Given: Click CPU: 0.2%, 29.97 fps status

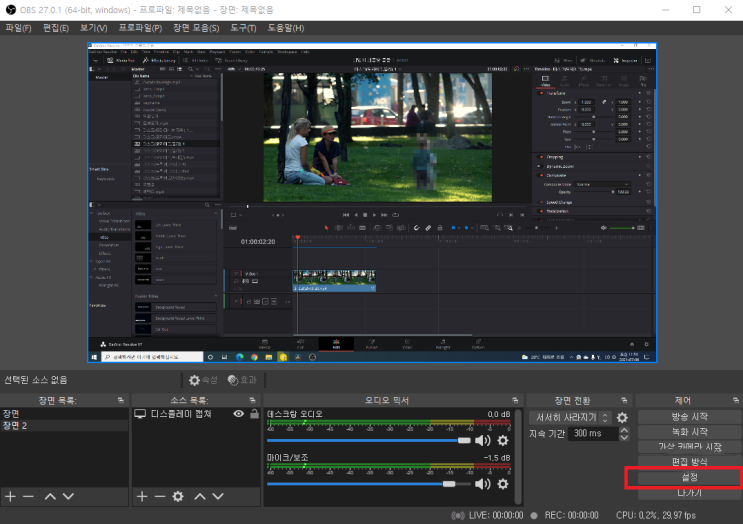Looking at the screenshot, I should tap(656, 515).
